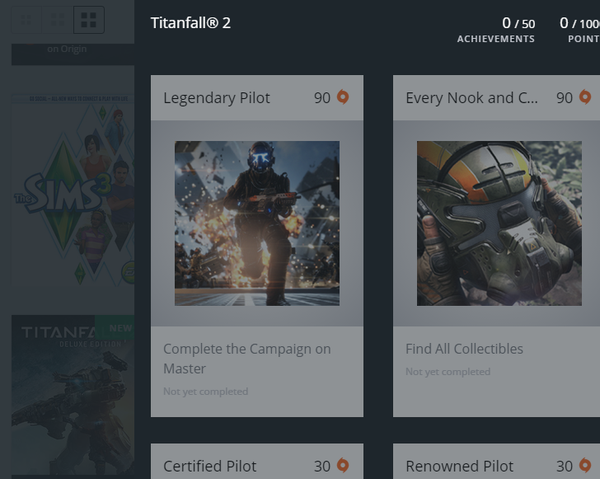Click the 90 points value on Legendary Pilot
The height and width of the screenshot is (479, 600).
[x=322, y=98]
